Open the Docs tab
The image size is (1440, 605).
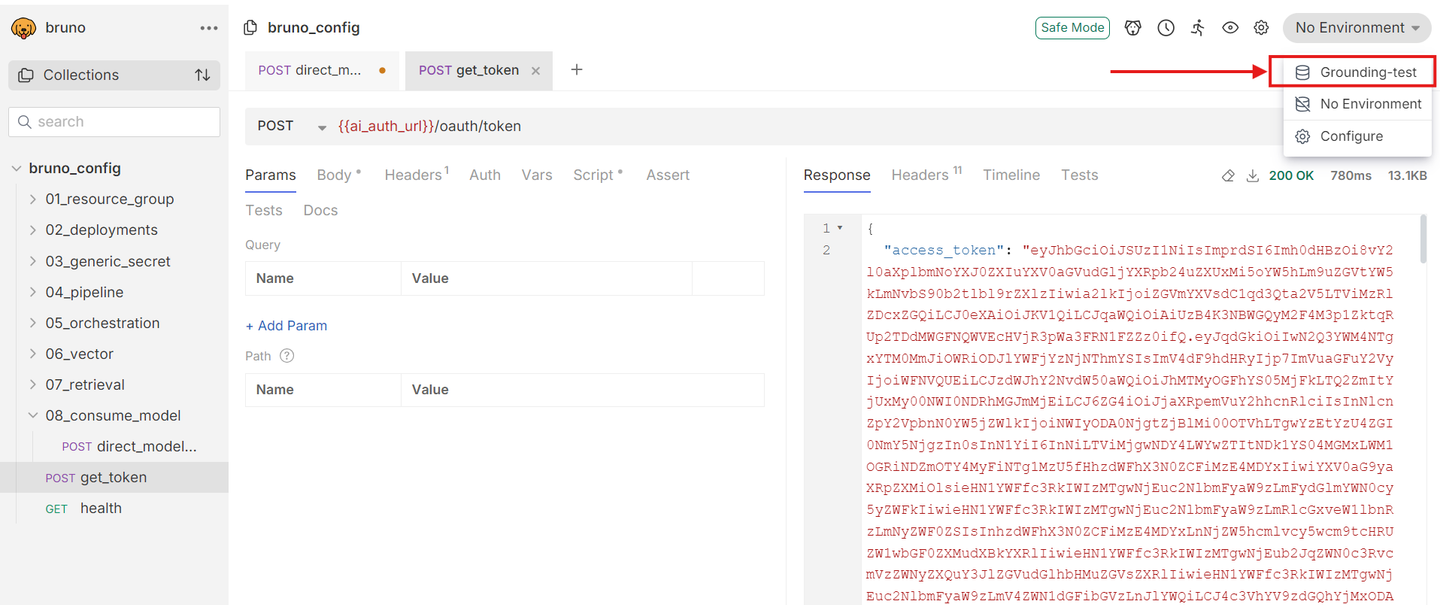(x=321, y=210)
